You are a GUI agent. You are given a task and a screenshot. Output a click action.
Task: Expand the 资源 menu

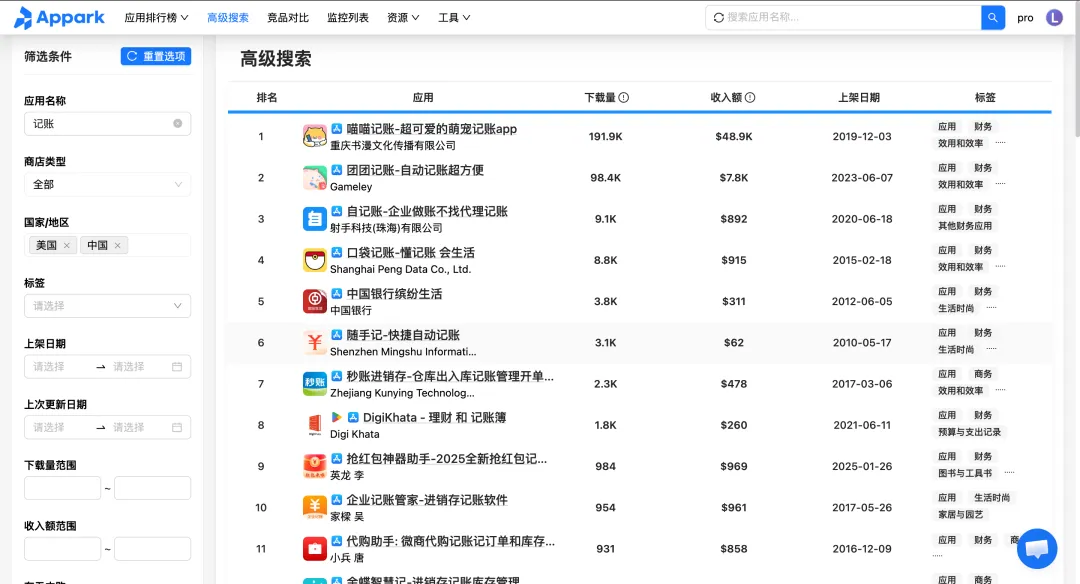[403, 17]
